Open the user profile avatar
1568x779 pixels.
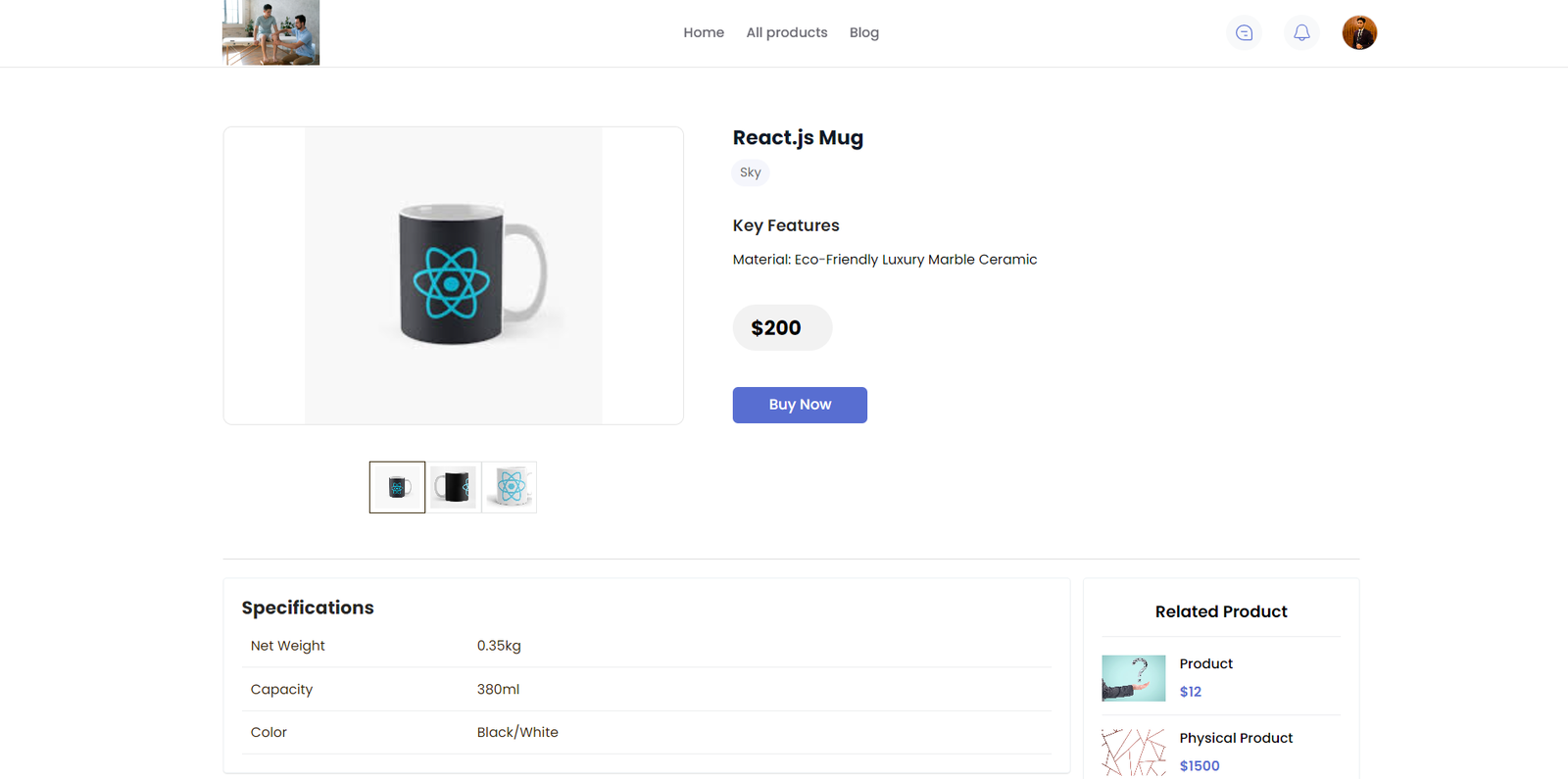pyautogui.click(x=1359, y=33)
